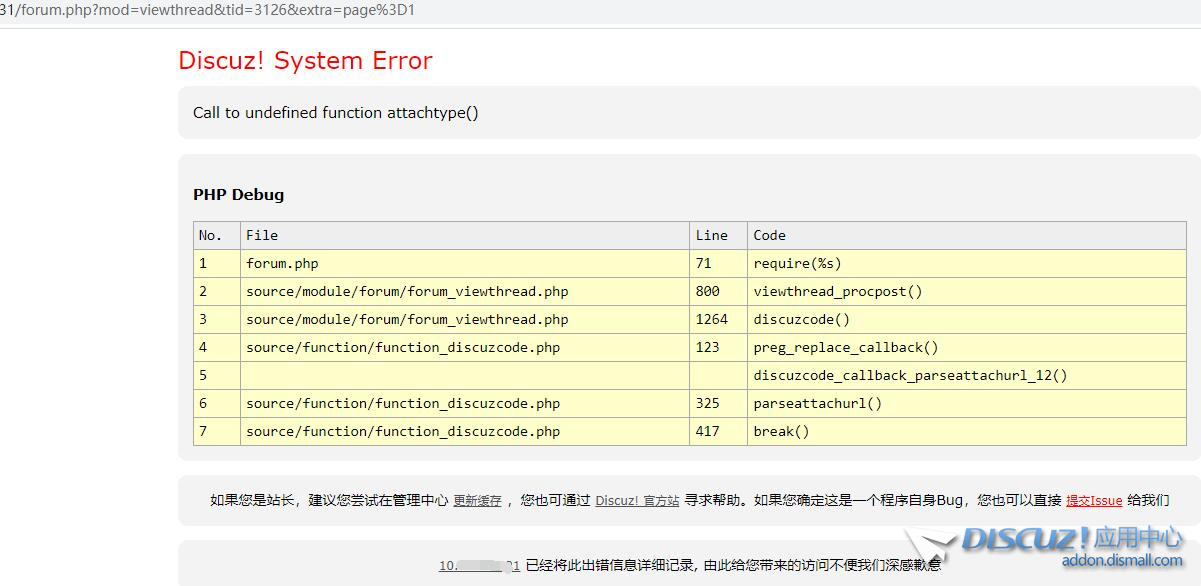The height and width of the screenshot is (586, 1201).
Task: Select forum_viewthread.php file in row 3
Action: [465, 320]
